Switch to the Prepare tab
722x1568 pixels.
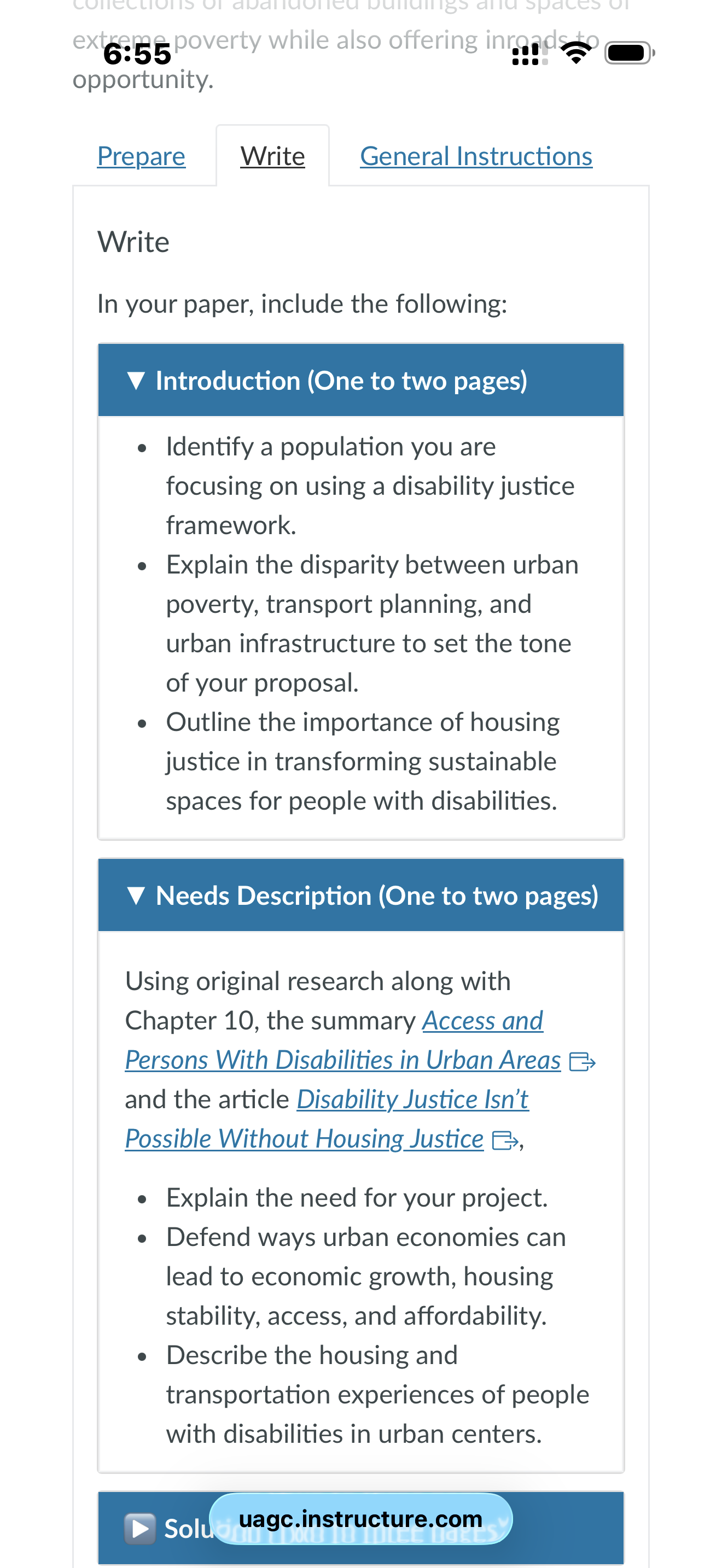tap(141, 156)
